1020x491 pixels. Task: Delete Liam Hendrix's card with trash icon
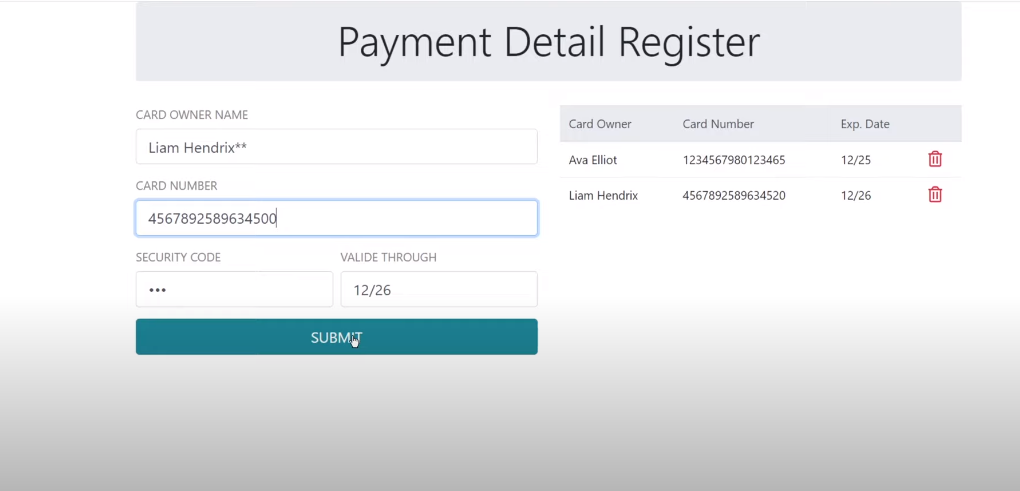click(935, 194)
